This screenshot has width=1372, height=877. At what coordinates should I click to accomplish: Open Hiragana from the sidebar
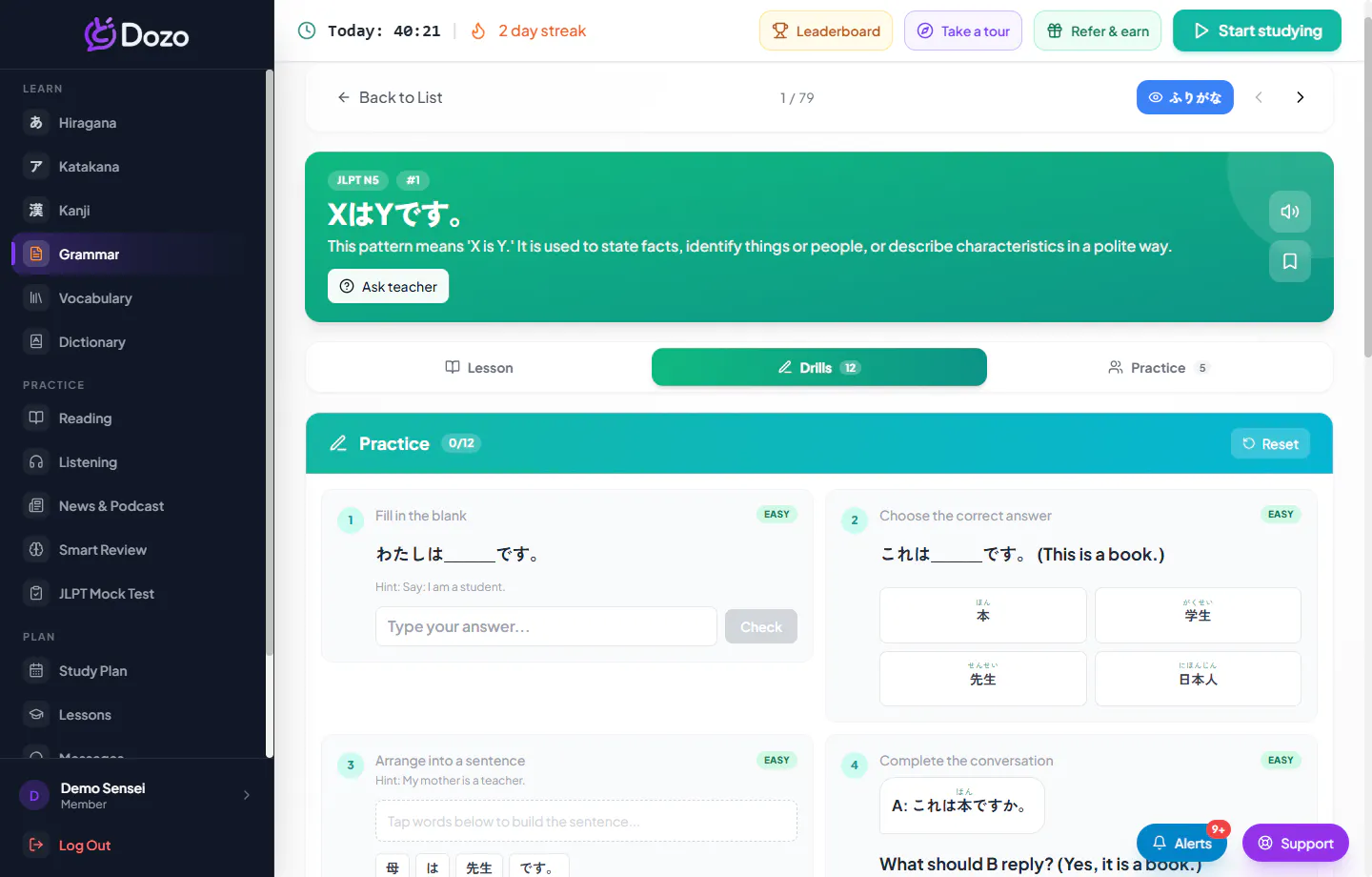133,123
